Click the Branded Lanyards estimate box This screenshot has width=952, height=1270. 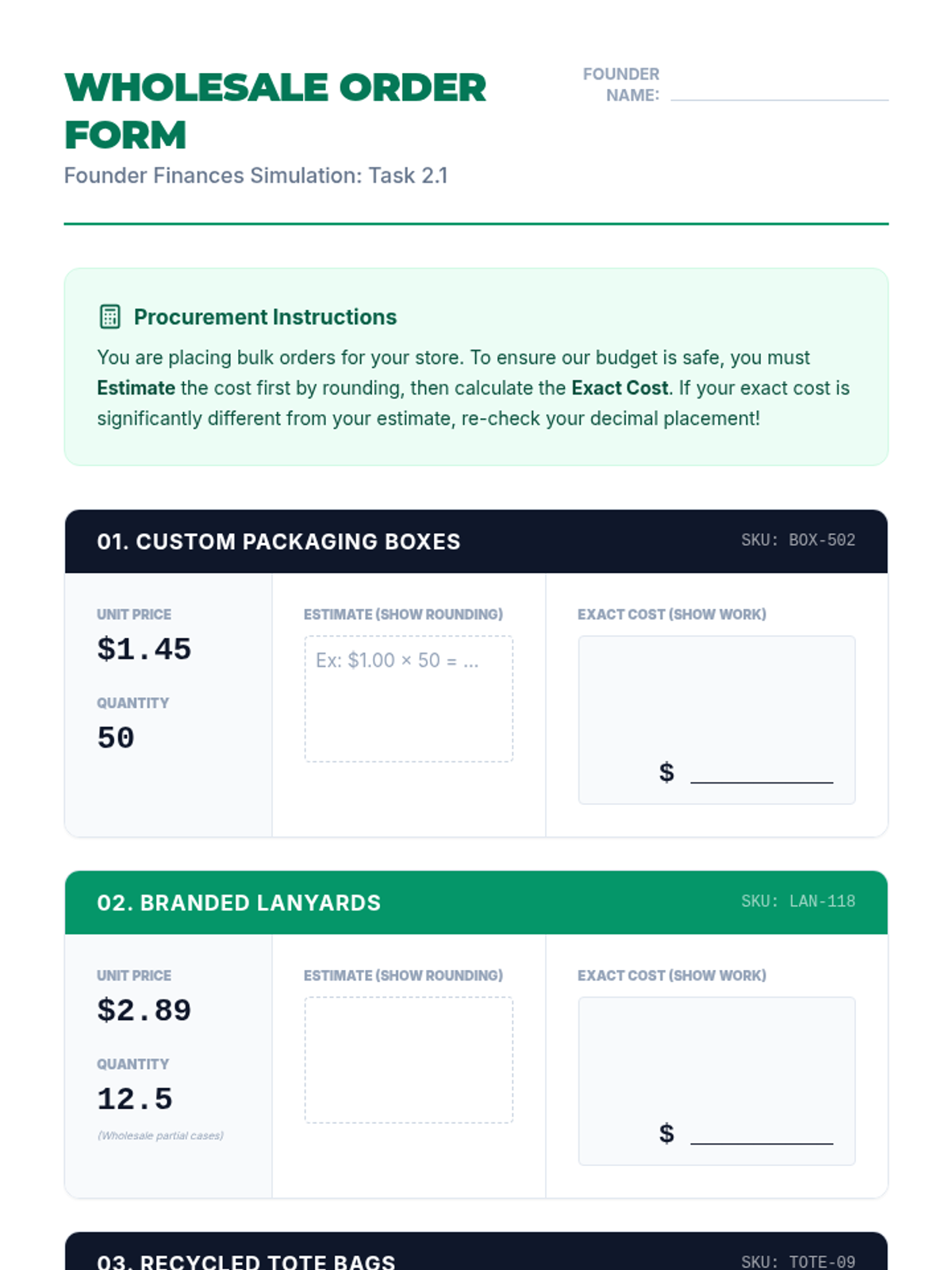409,1060
